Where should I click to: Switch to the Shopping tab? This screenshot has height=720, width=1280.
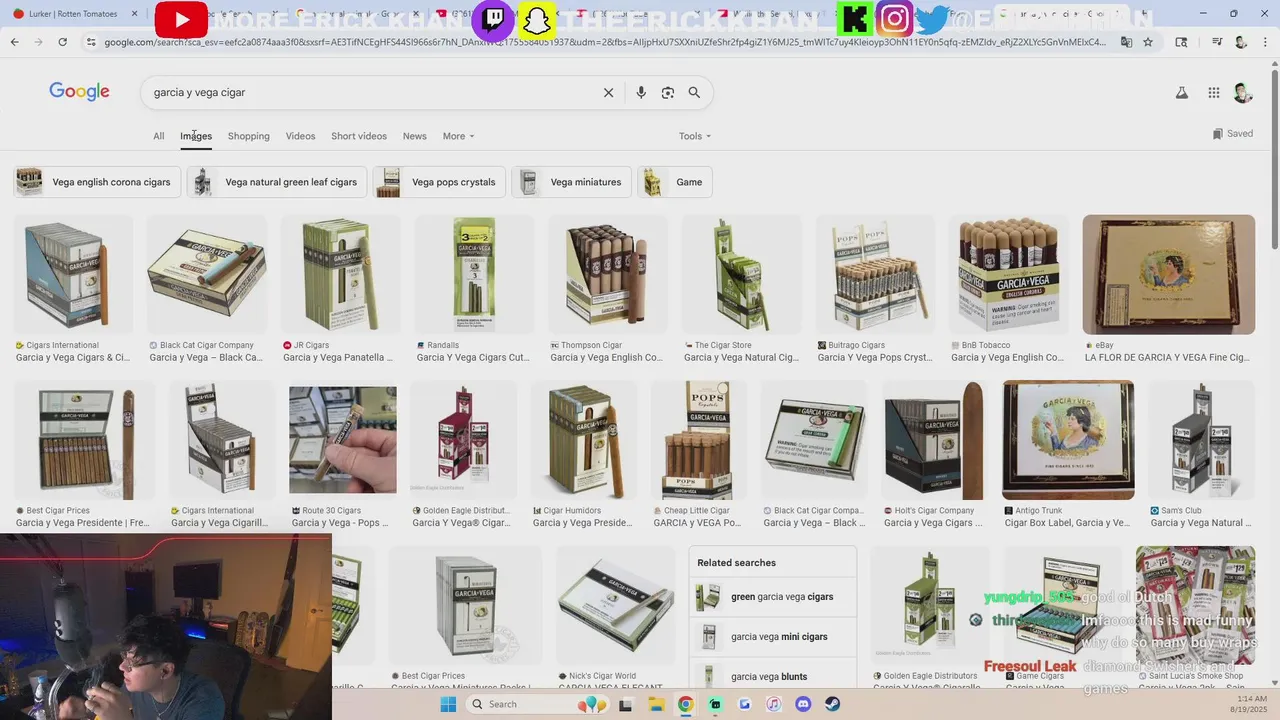[248, 136]
